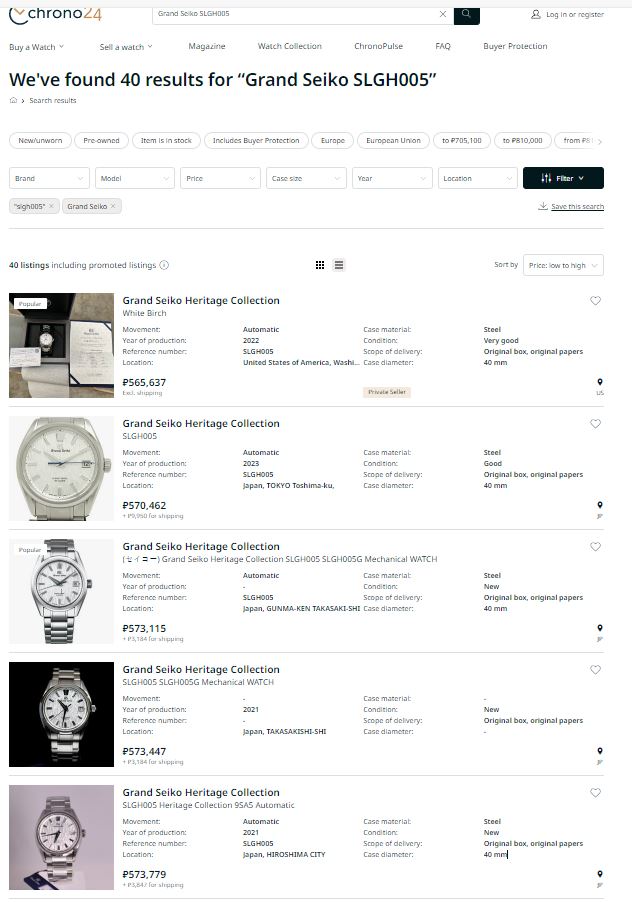632x902 pixels.
Task: Click the home breadcrumb icon
Action: [13, 100]
